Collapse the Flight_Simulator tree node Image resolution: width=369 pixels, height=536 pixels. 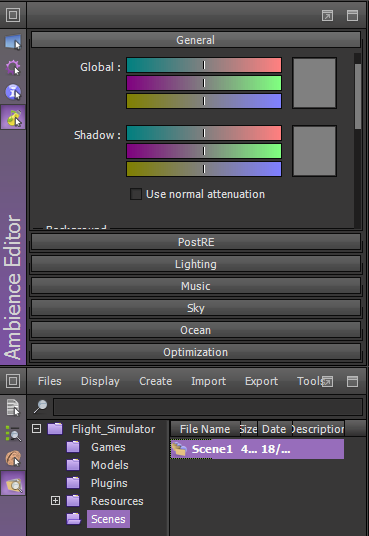pos(37,429)
